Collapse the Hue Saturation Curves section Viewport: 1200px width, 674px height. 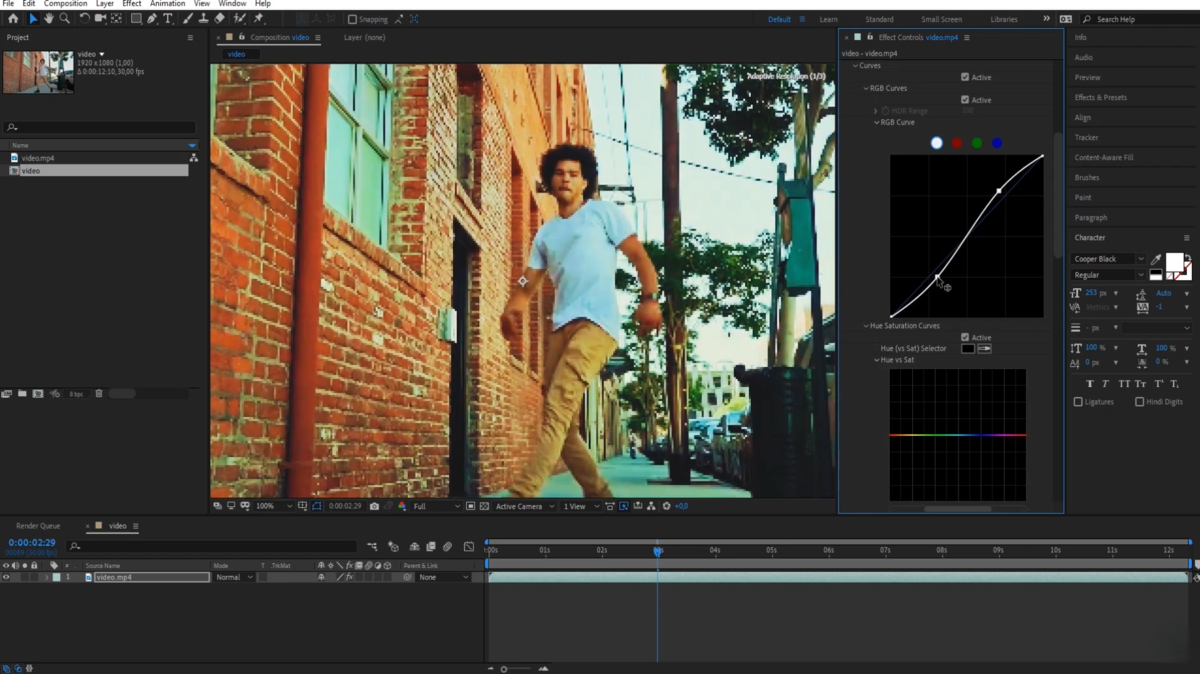coord(866,326)
